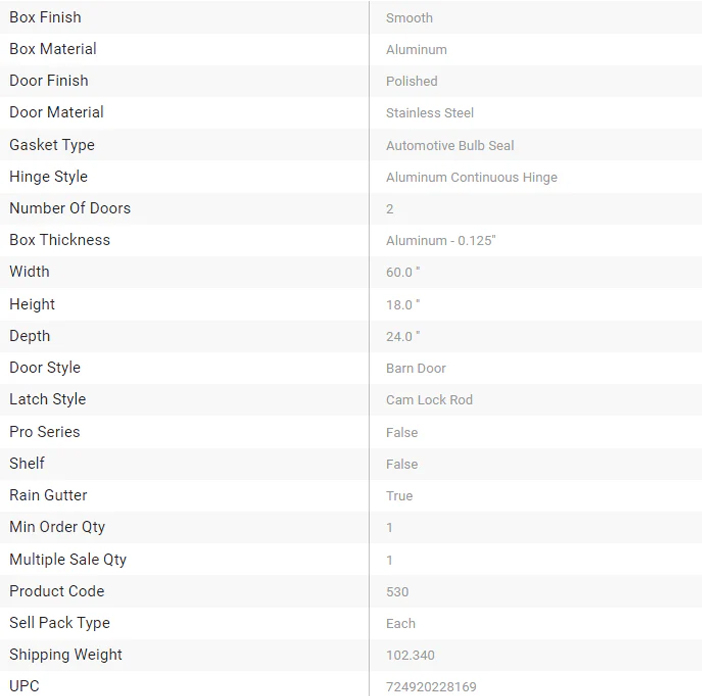Select the Height row label

(x=32, y=304)
